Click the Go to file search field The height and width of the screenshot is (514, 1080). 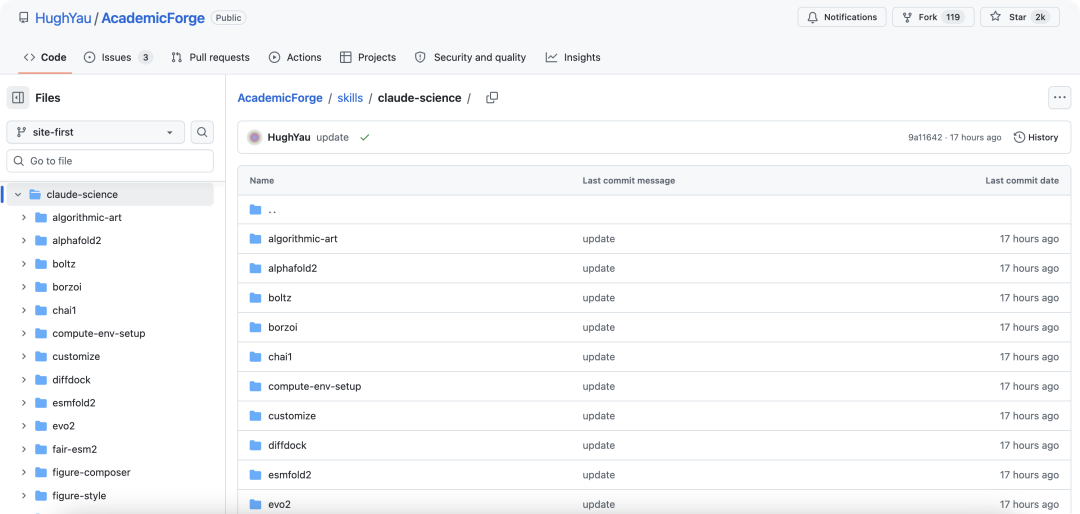pyautogui.click(x=110, y=161)
